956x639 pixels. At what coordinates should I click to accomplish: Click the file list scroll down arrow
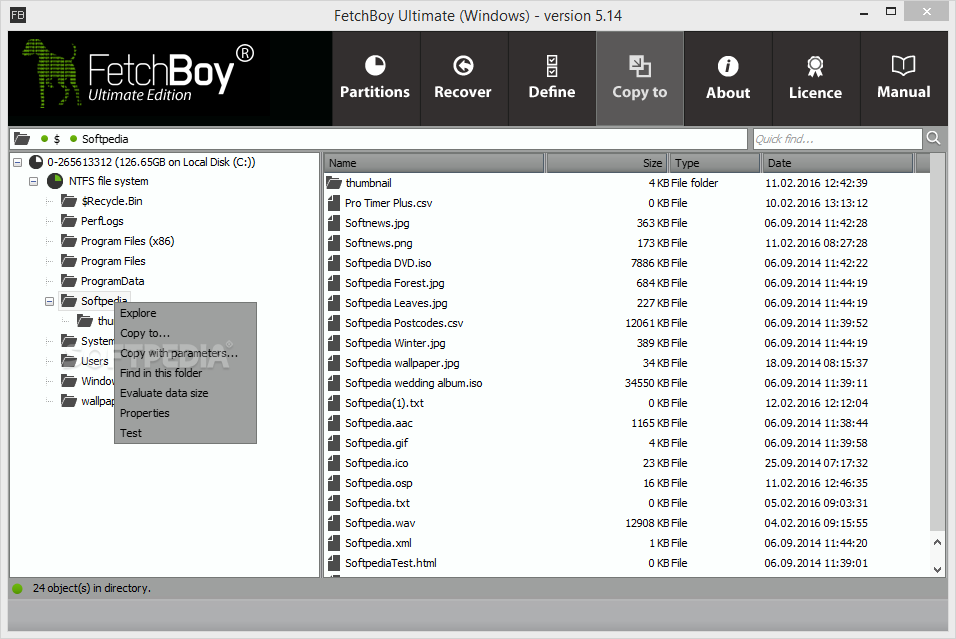tap(938, 569)
